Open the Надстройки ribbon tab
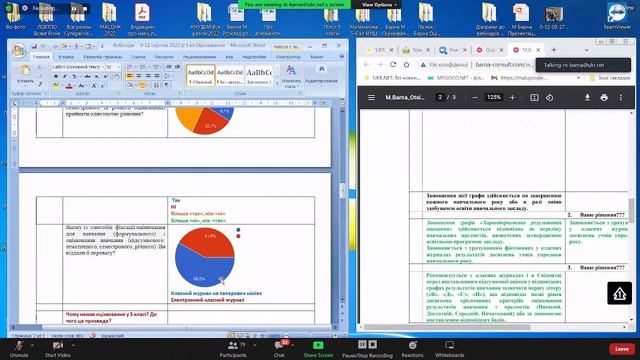This screenshot has width=640, height=360. click(x=254, y=57)
